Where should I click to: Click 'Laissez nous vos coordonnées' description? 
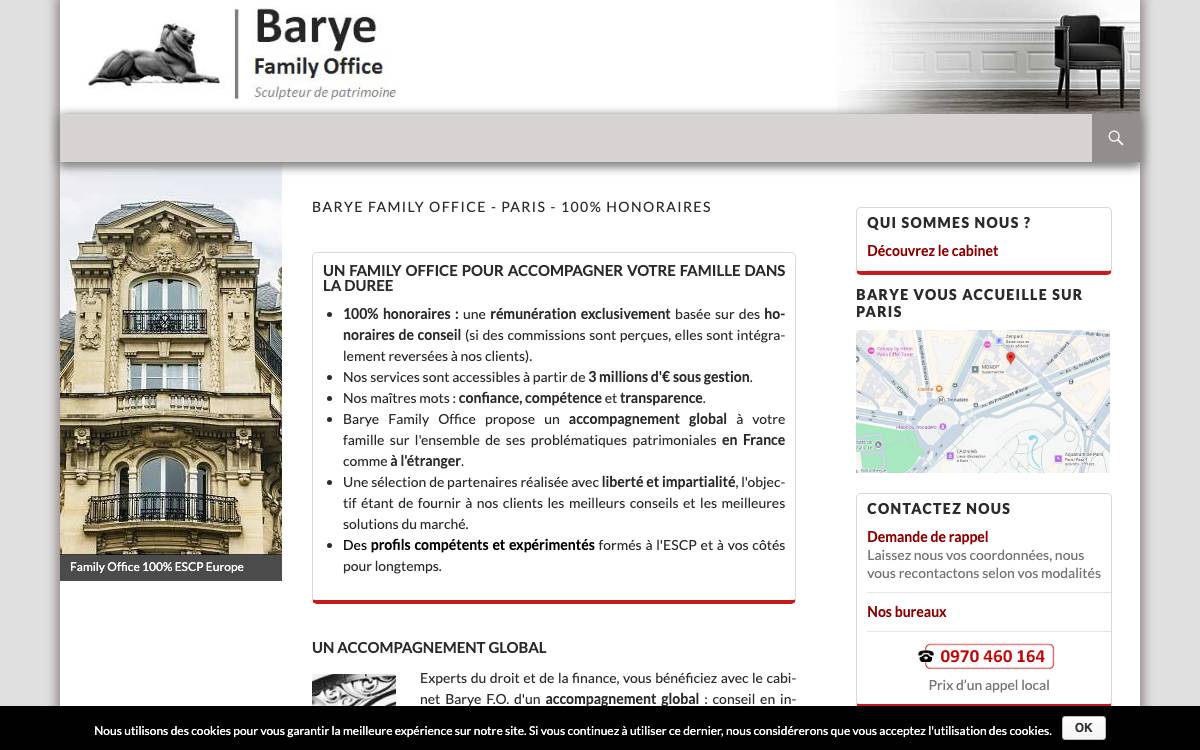point(984,564)
